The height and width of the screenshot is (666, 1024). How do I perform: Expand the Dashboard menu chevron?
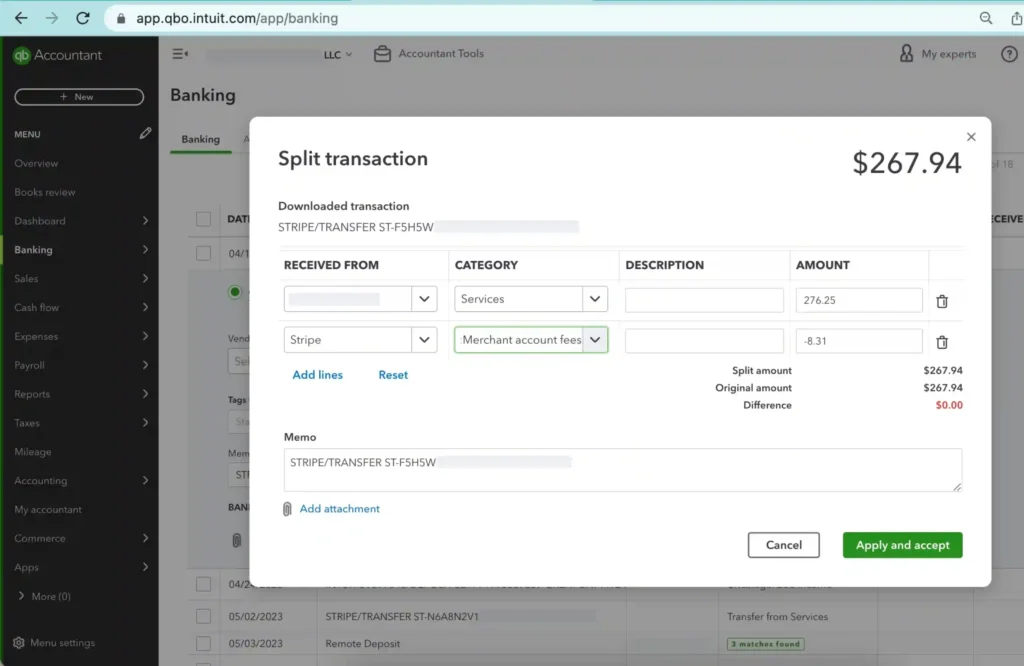tap(145, 221)
